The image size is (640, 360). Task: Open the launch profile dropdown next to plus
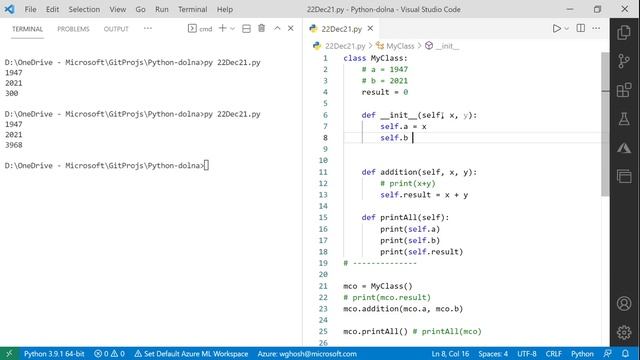point(232,29)
